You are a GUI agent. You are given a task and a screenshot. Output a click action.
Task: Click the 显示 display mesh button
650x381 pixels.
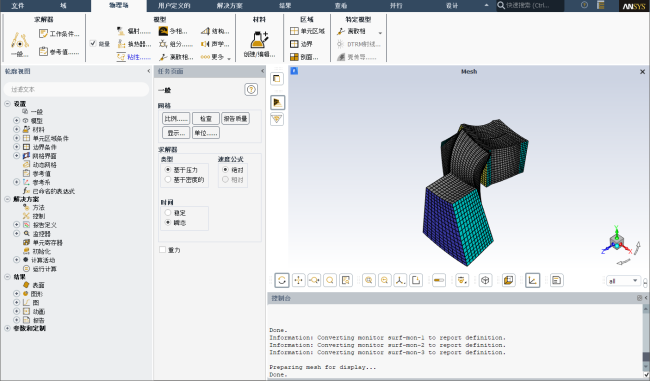pyautogui.click(x=176, y=133)
